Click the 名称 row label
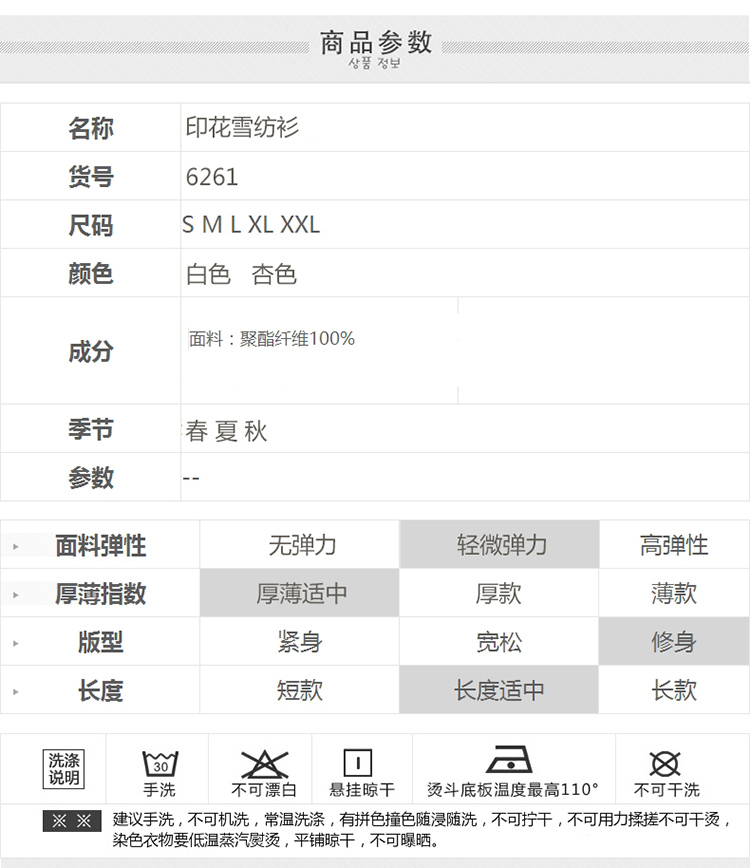This screenshot has height=868, width=750. pos(91,128)
